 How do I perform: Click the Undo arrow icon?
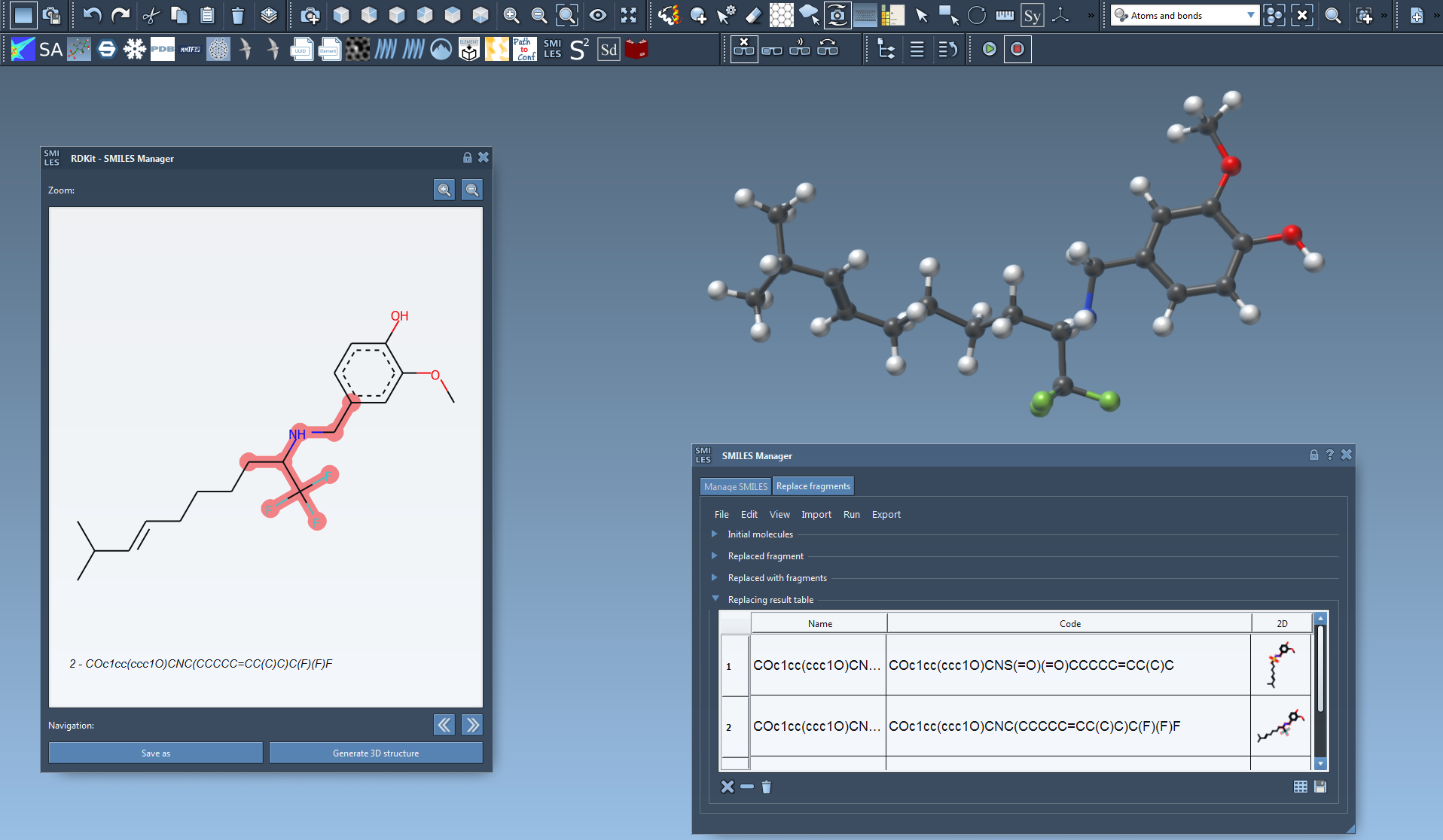pos(92,15)
